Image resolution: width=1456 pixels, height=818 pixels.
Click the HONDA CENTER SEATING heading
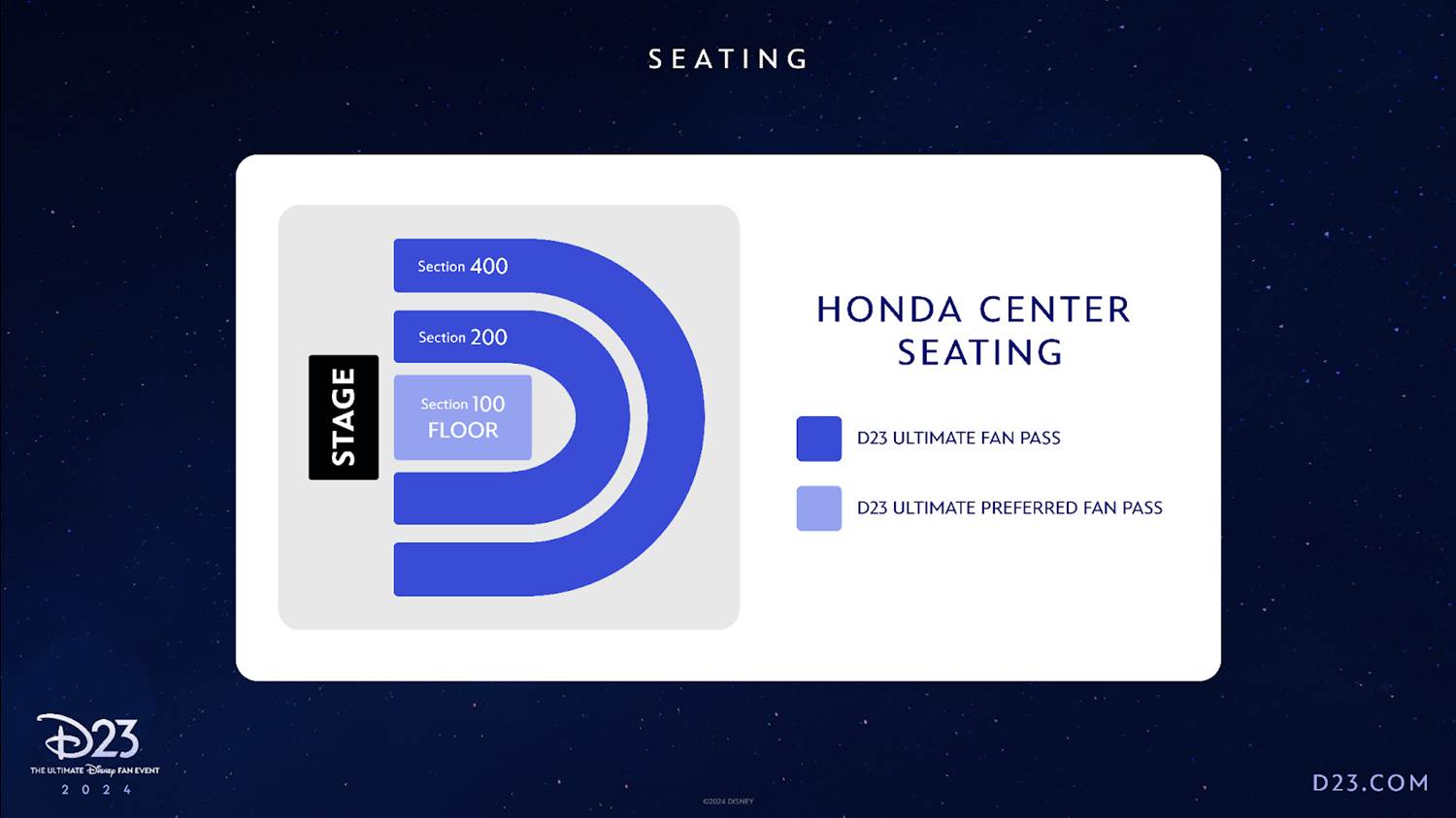[975, 331]
